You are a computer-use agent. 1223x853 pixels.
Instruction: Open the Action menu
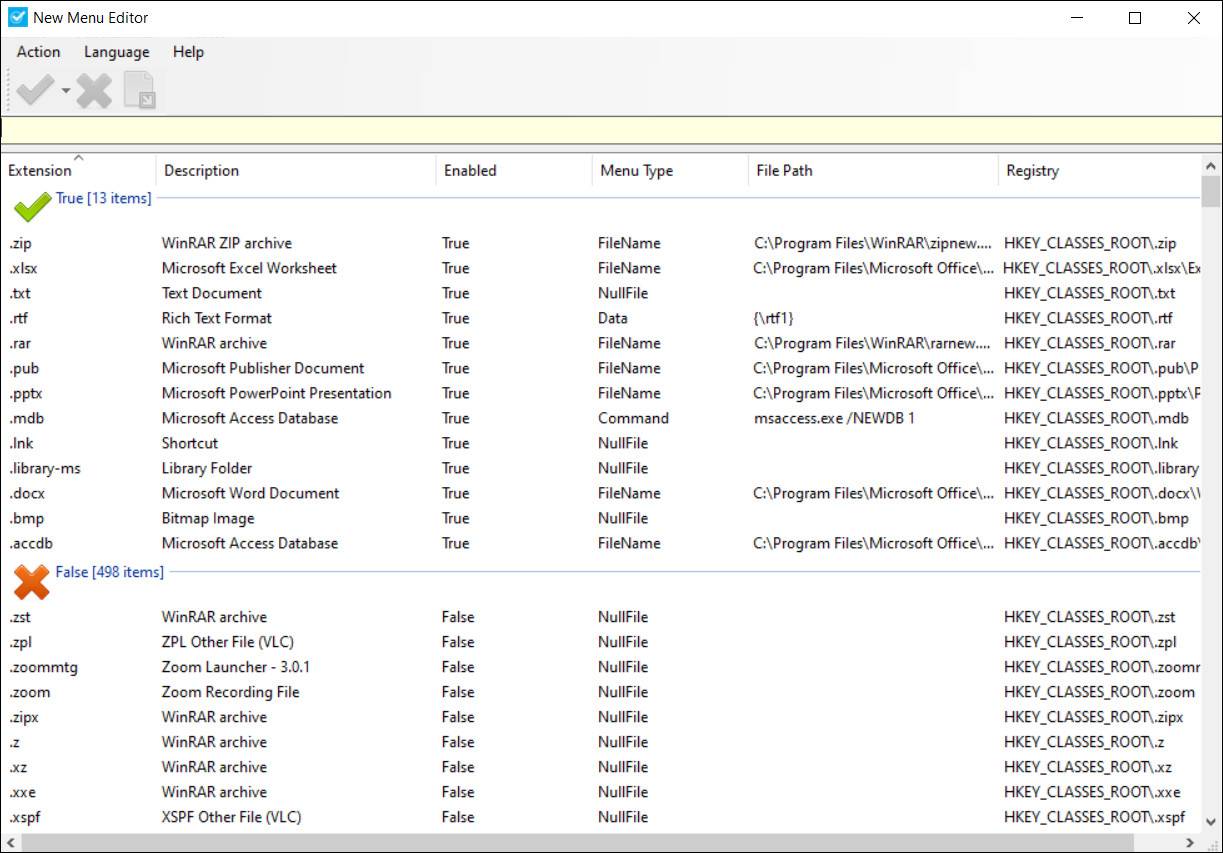pos(37,51)
